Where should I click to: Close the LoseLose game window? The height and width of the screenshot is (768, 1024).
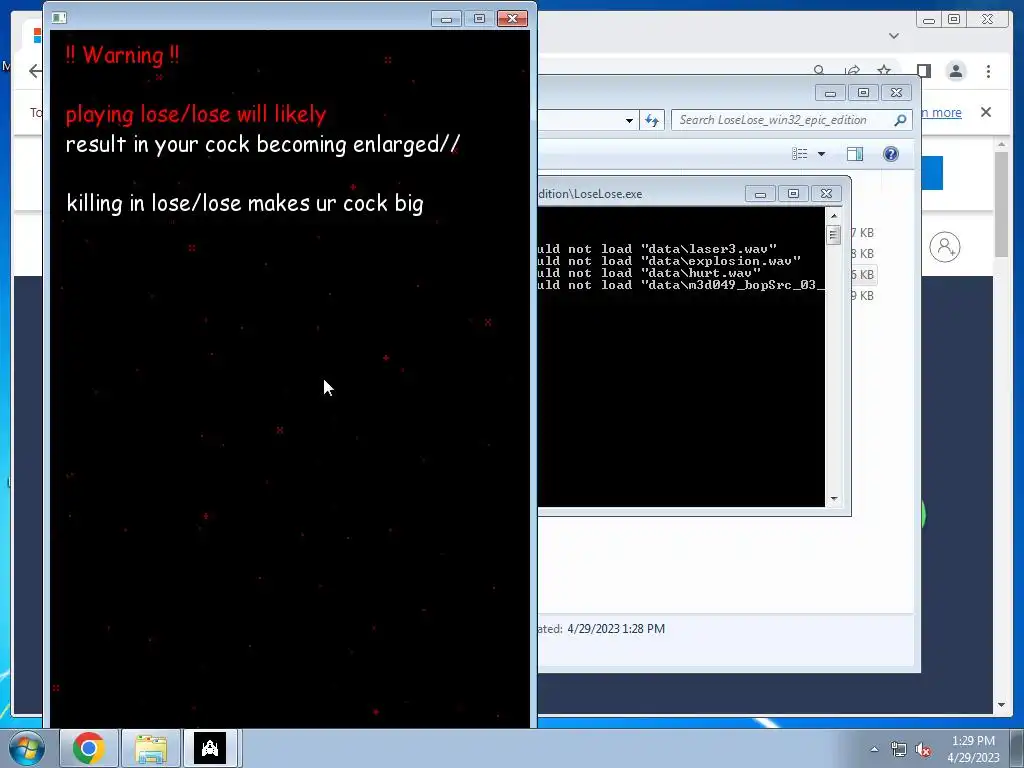[513, 19]
